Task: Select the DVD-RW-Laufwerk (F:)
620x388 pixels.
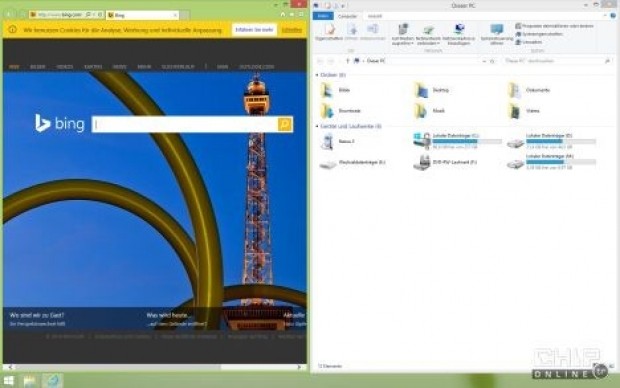Action: (446, 163)
